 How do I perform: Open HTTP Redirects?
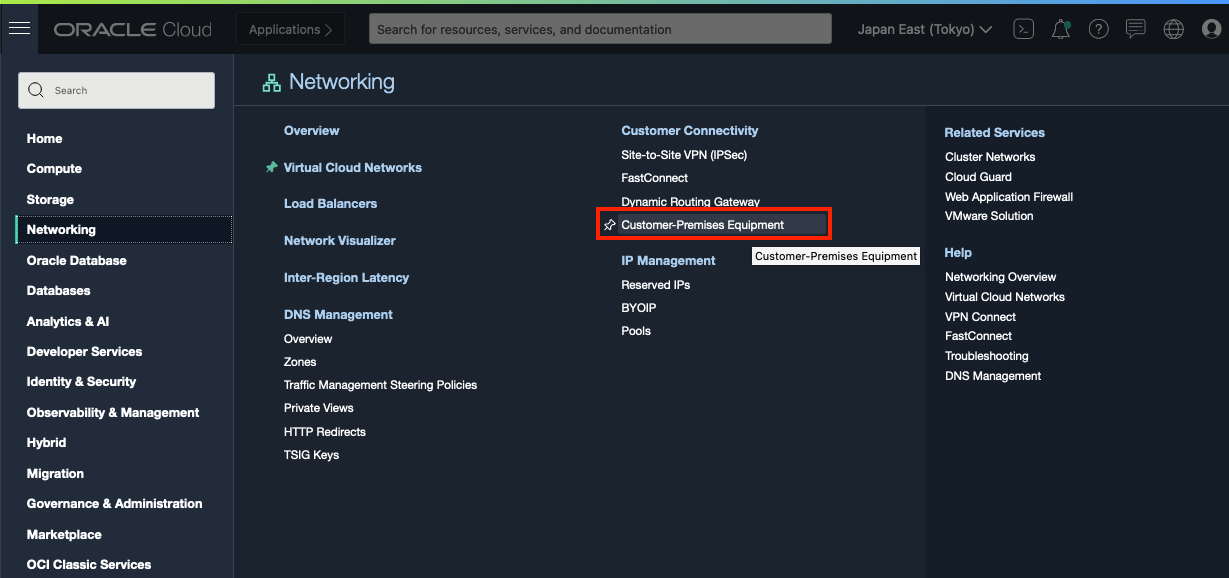point(325,432)
